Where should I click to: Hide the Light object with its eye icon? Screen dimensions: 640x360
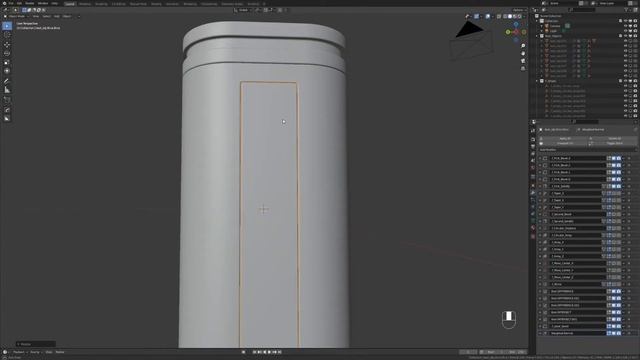(625, 31)
